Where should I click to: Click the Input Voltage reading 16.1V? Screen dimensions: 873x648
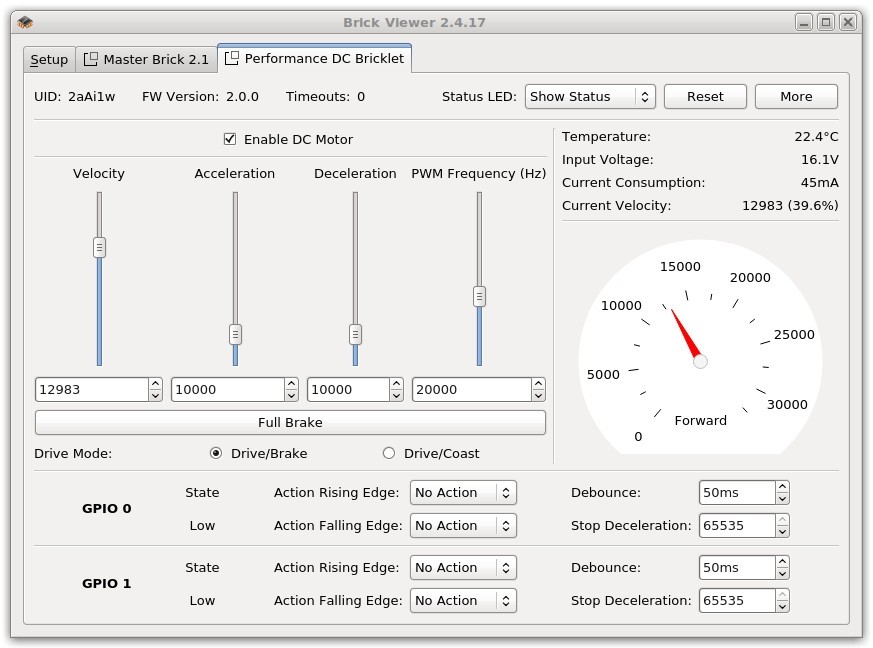pos(820,160)
